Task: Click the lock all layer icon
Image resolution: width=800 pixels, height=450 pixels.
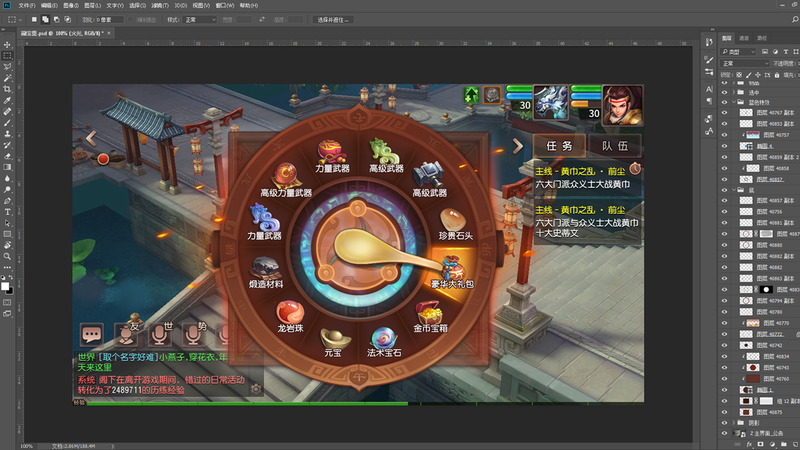Action: click(x=777, y=75)
